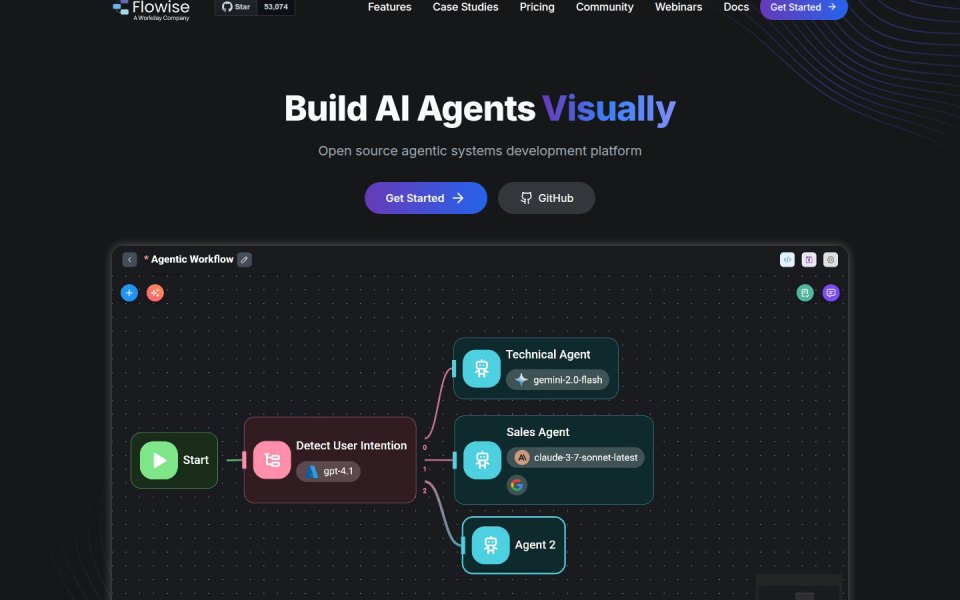Image resolution: width=960 pixels, height=600 pixels.
Task: Open the Community menu item
Action: pos(604,7)
